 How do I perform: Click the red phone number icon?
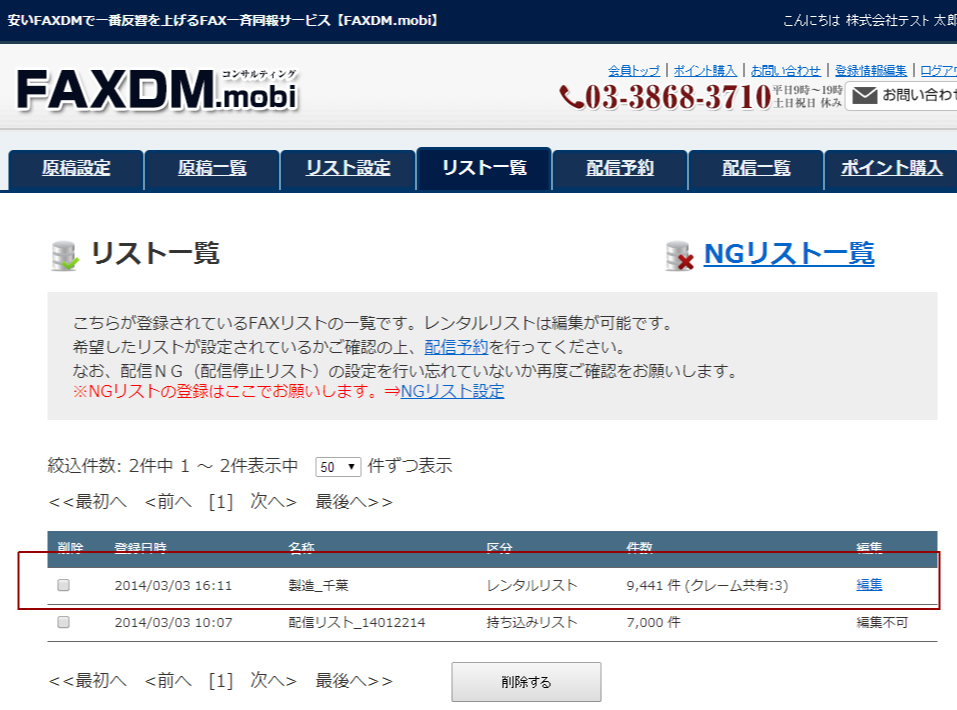click(572, 97)
